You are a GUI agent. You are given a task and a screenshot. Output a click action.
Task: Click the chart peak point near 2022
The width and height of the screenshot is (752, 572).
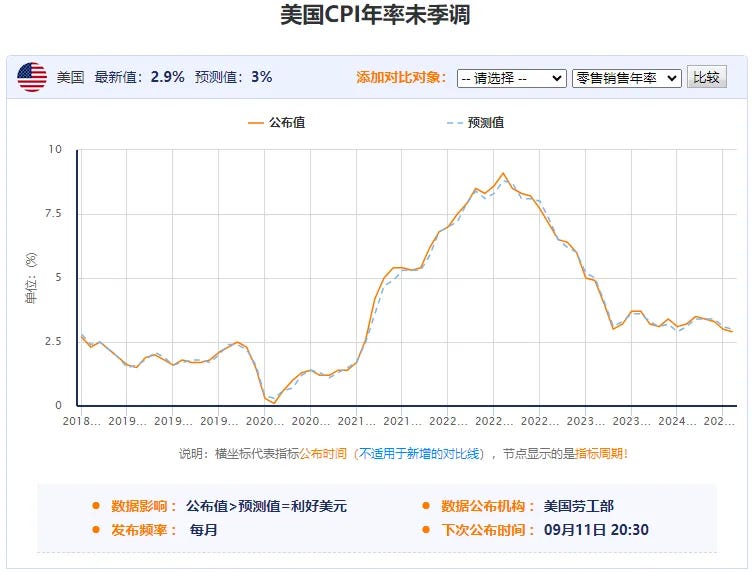pyautogui.click(x=503, y=173)
